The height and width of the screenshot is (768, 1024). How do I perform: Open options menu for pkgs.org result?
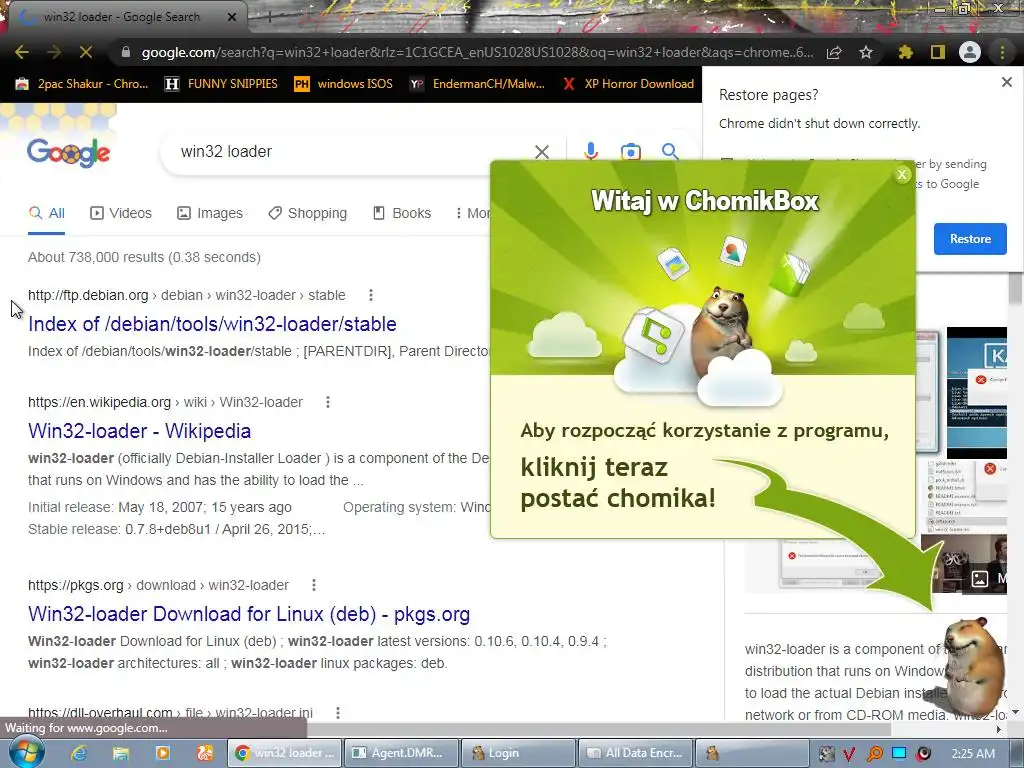313,585
